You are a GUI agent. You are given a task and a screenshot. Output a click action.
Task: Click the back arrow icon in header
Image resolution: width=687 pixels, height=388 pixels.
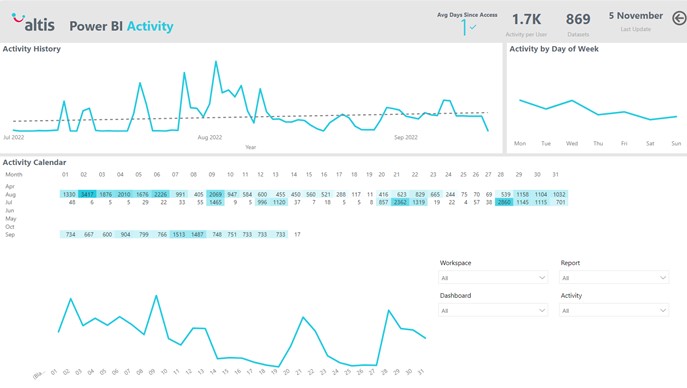679,18
